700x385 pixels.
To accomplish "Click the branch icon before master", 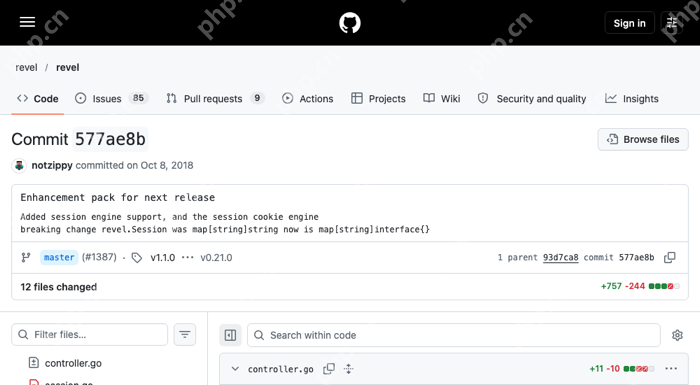I will [x=26, y=257].
